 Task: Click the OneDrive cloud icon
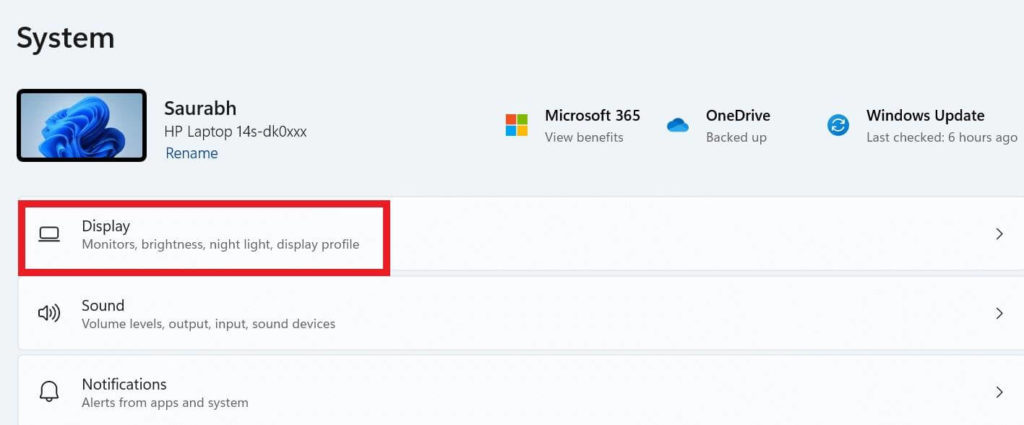click(x=678, y=125)
